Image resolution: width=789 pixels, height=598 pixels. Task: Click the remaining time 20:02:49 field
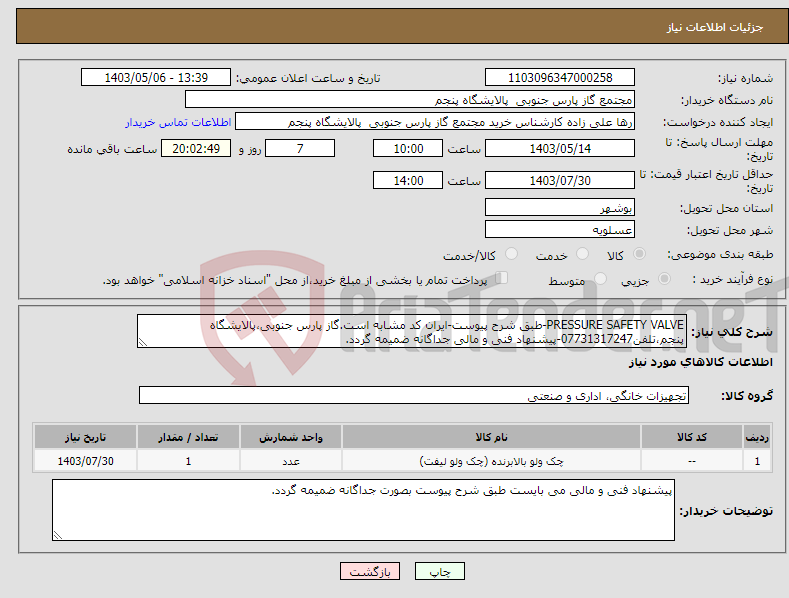196,148
